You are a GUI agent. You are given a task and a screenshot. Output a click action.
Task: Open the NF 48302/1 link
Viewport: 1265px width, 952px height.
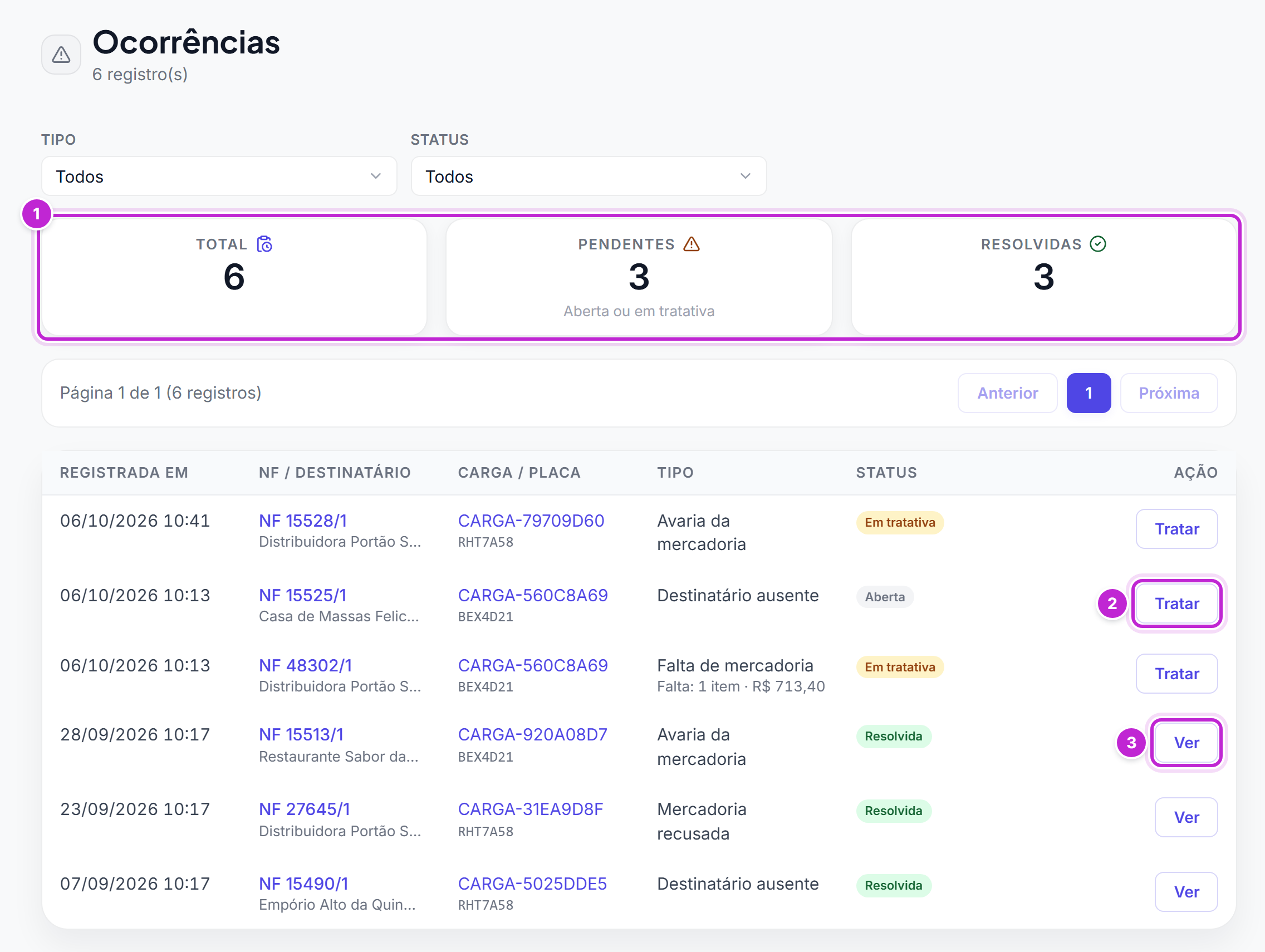pos(305,665)
